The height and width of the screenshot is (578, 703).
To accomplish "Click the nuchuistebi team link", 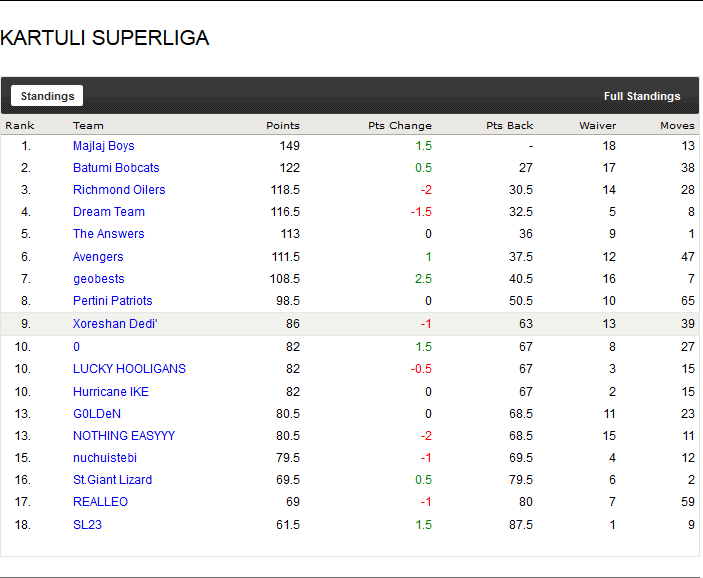I will pos(105,458).
